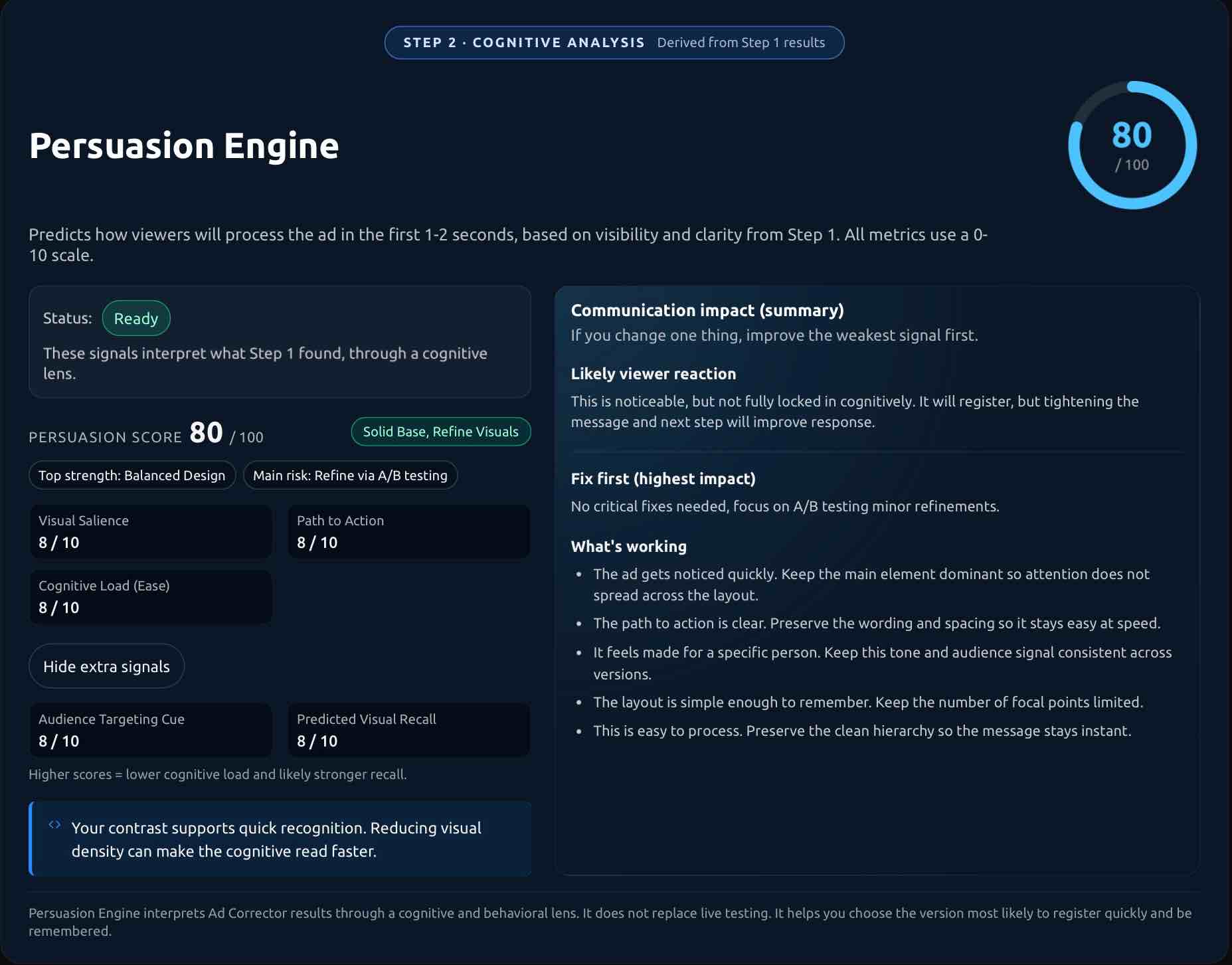
Task: Click the Persuasion Engine title heading
Action: [x=183, y=147]
